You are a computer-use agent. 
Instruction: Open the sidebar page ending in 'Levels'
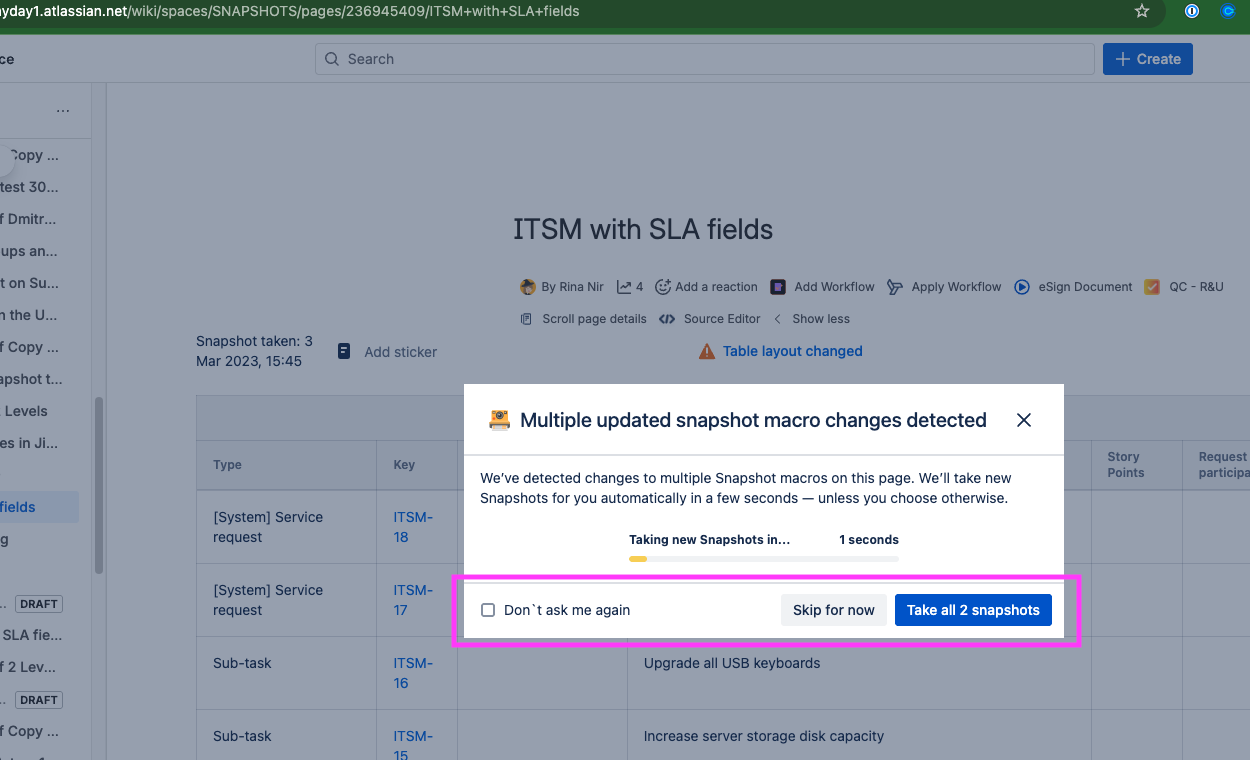point(24,411)
